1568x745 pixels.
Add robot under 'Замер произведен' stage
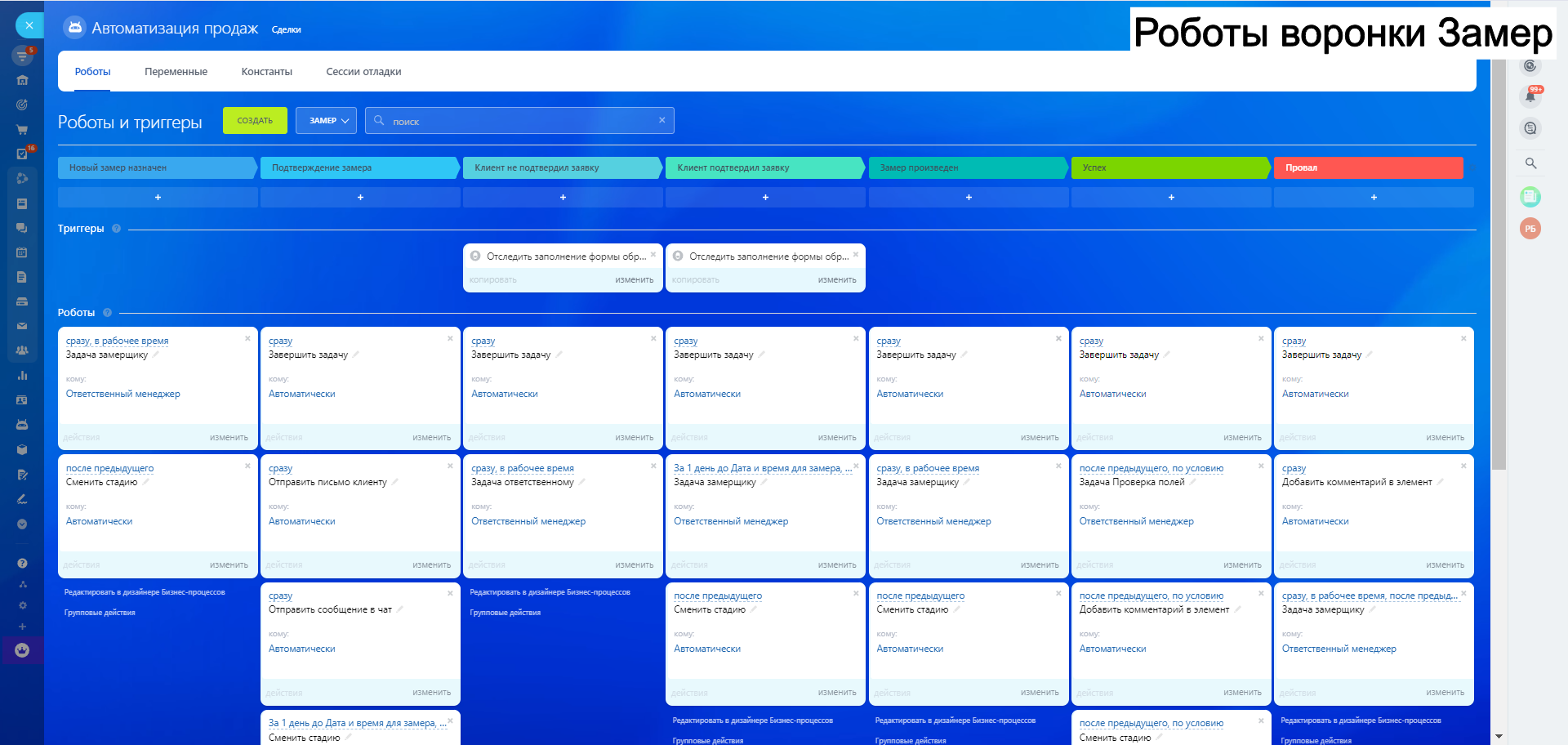(x=969, y=198)
